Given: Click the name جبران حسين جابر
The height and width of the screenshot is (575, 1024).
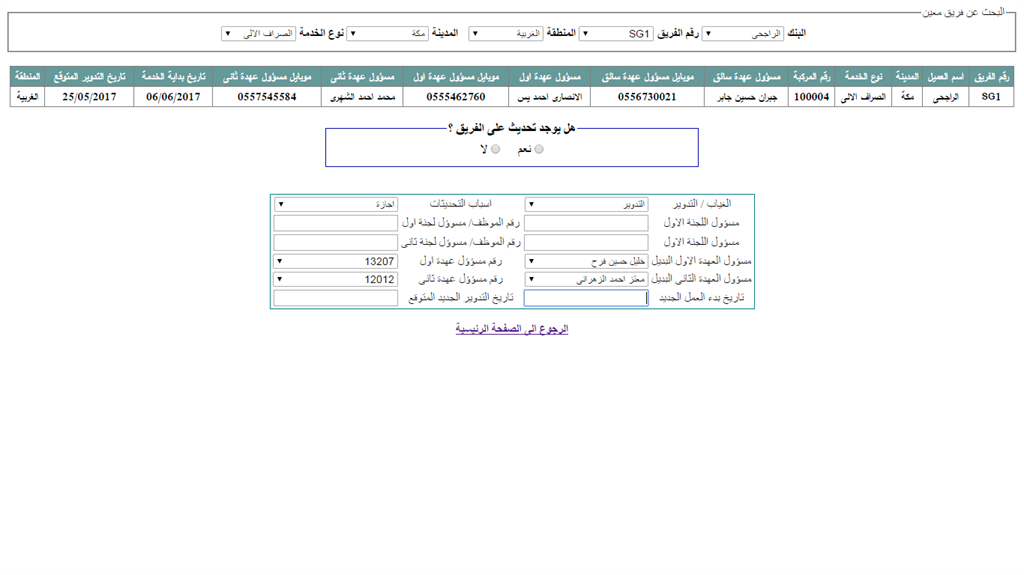Looking at the screenshot, I should coord(746,97).
